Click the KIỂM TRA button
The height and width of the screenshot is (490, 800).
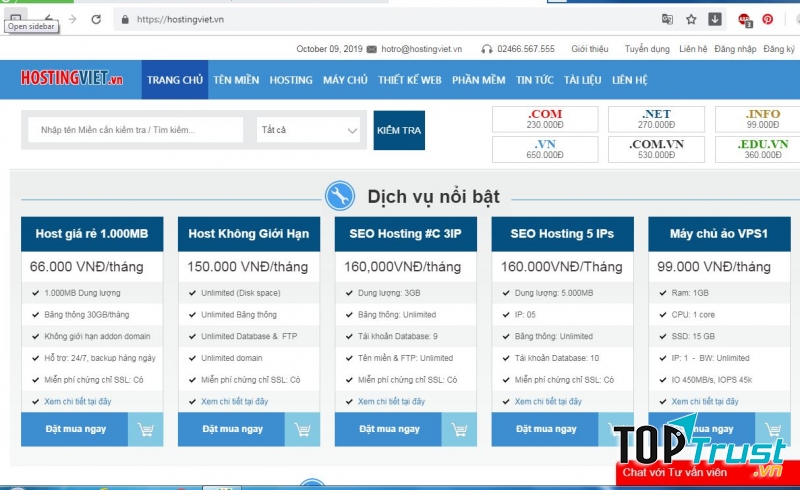[399, 130]
